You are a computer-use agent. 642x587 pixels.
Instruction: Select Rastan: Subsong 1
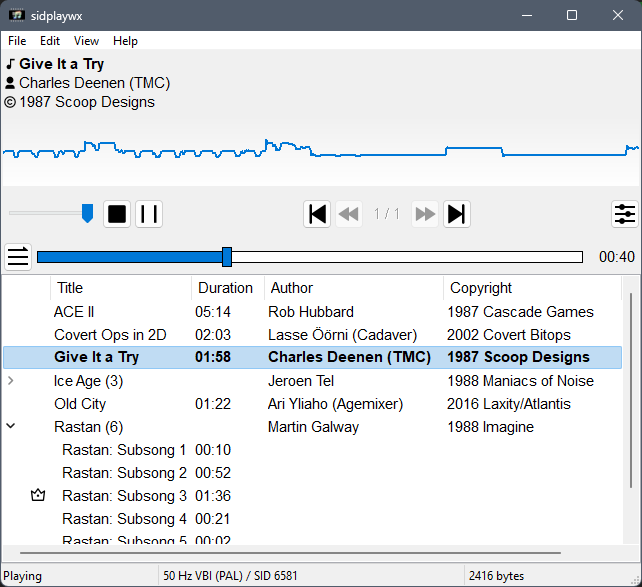click(312, 449)
